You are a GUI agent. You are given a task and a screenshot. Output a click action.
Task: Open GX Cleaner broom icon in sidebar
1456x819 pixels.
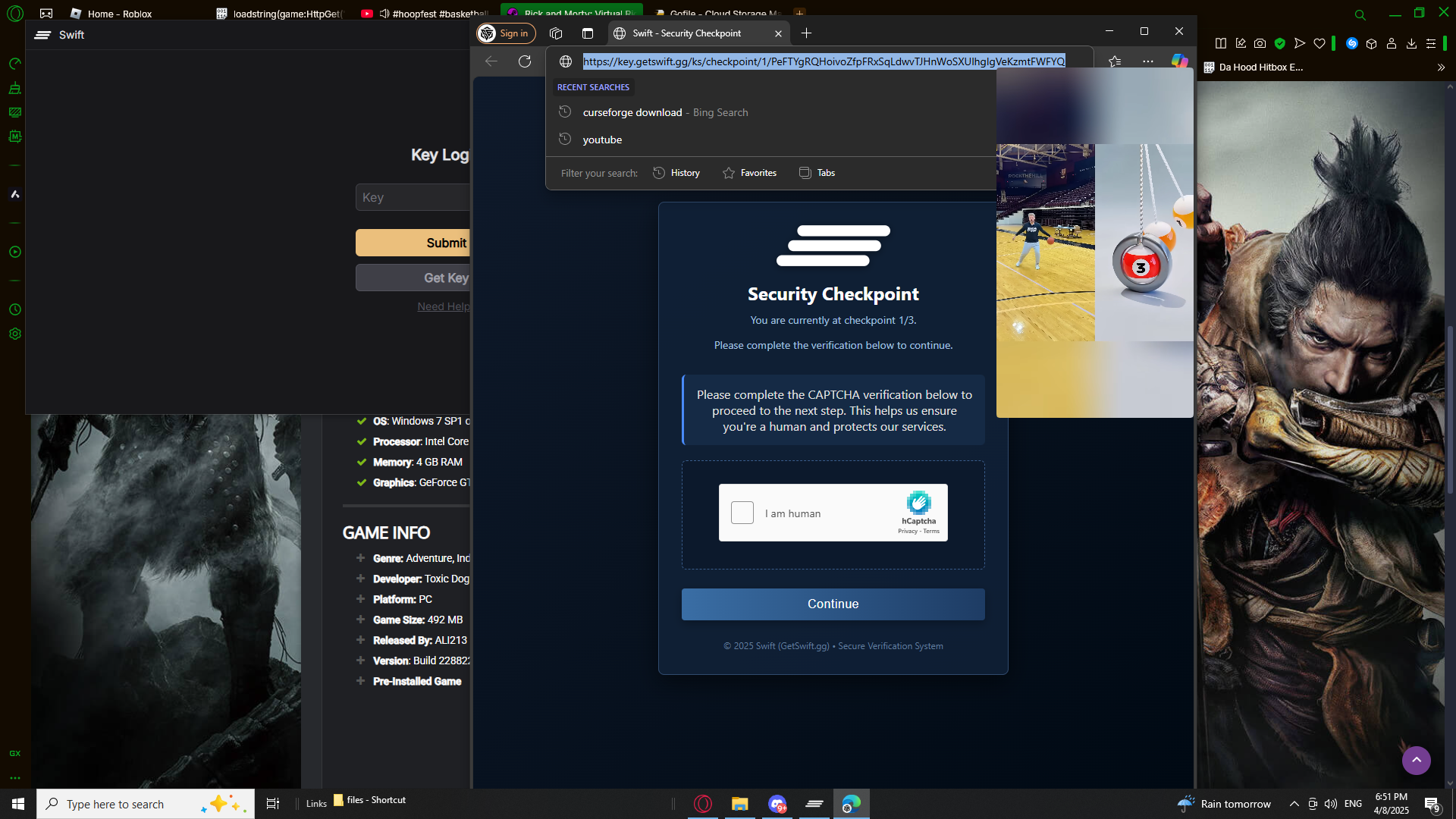point(14,89)
